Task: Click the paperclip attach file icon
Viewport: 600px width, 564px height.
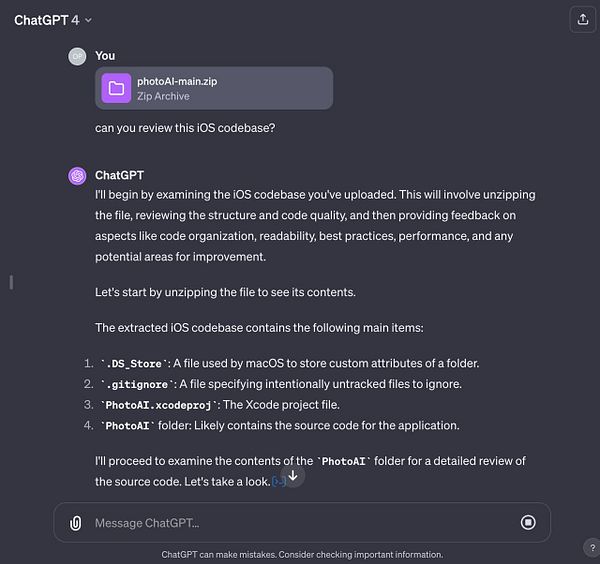Action: [75, 522]
